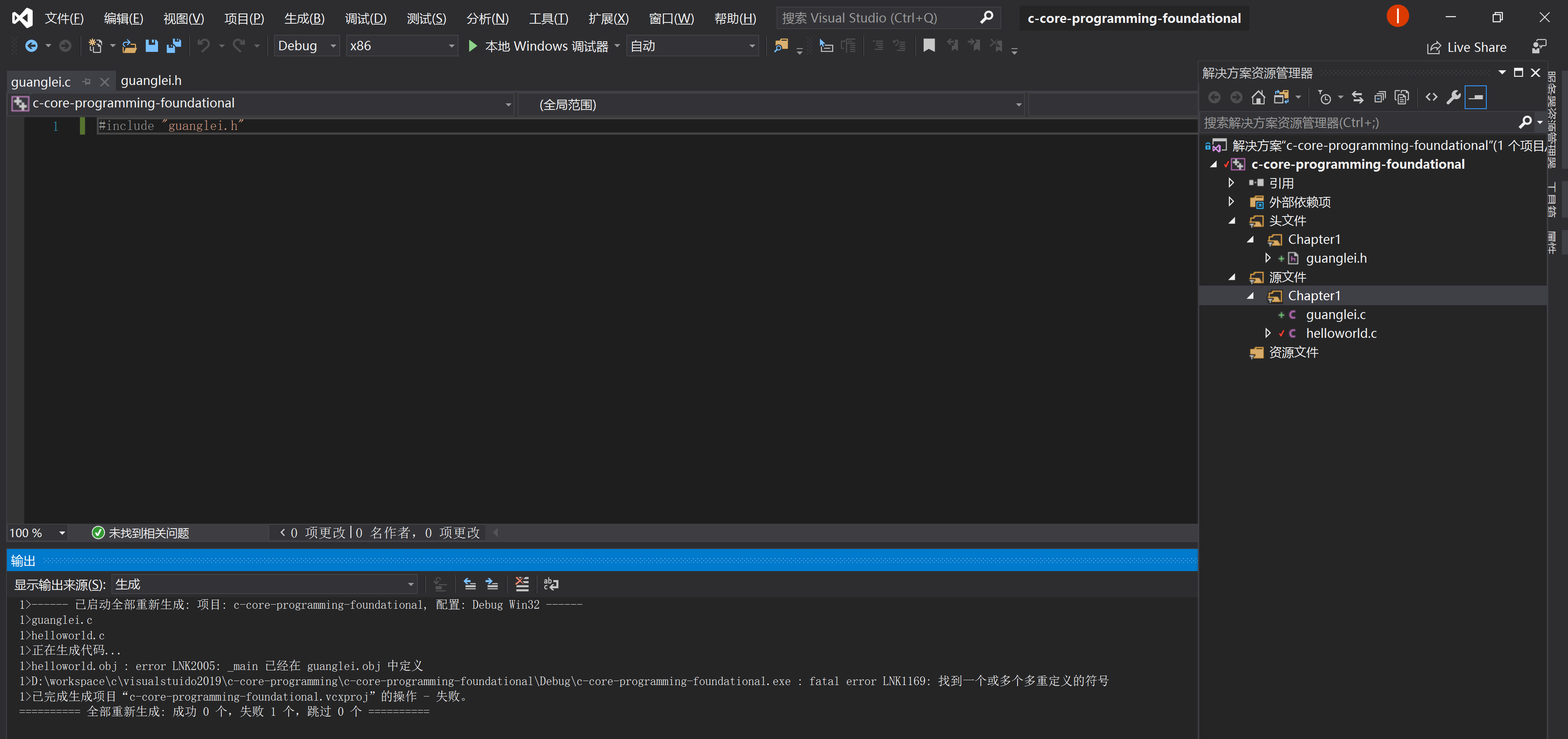Expand the 引用 tree node
The width and height of the screenshot is (1568, 739).
pos(1231,183)
